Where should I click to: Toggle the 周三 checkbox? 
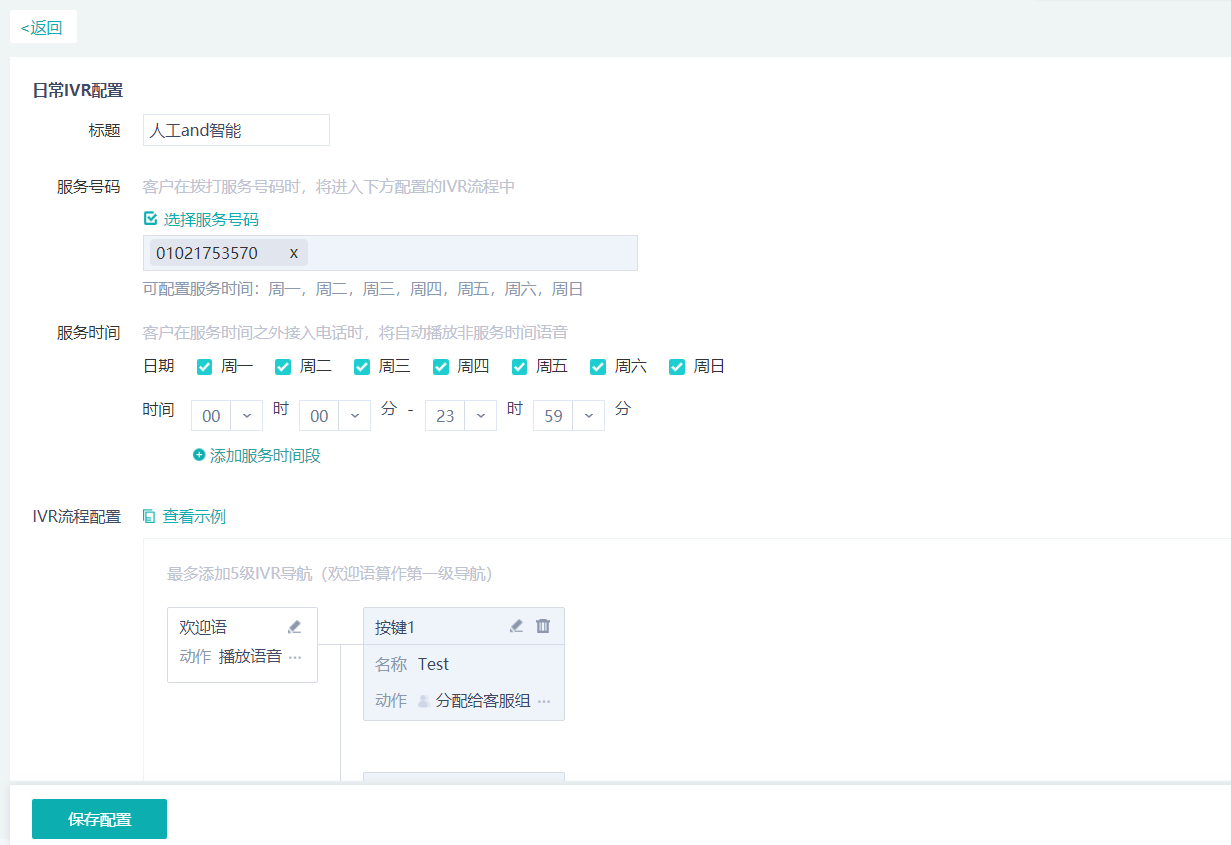[362, 367]
